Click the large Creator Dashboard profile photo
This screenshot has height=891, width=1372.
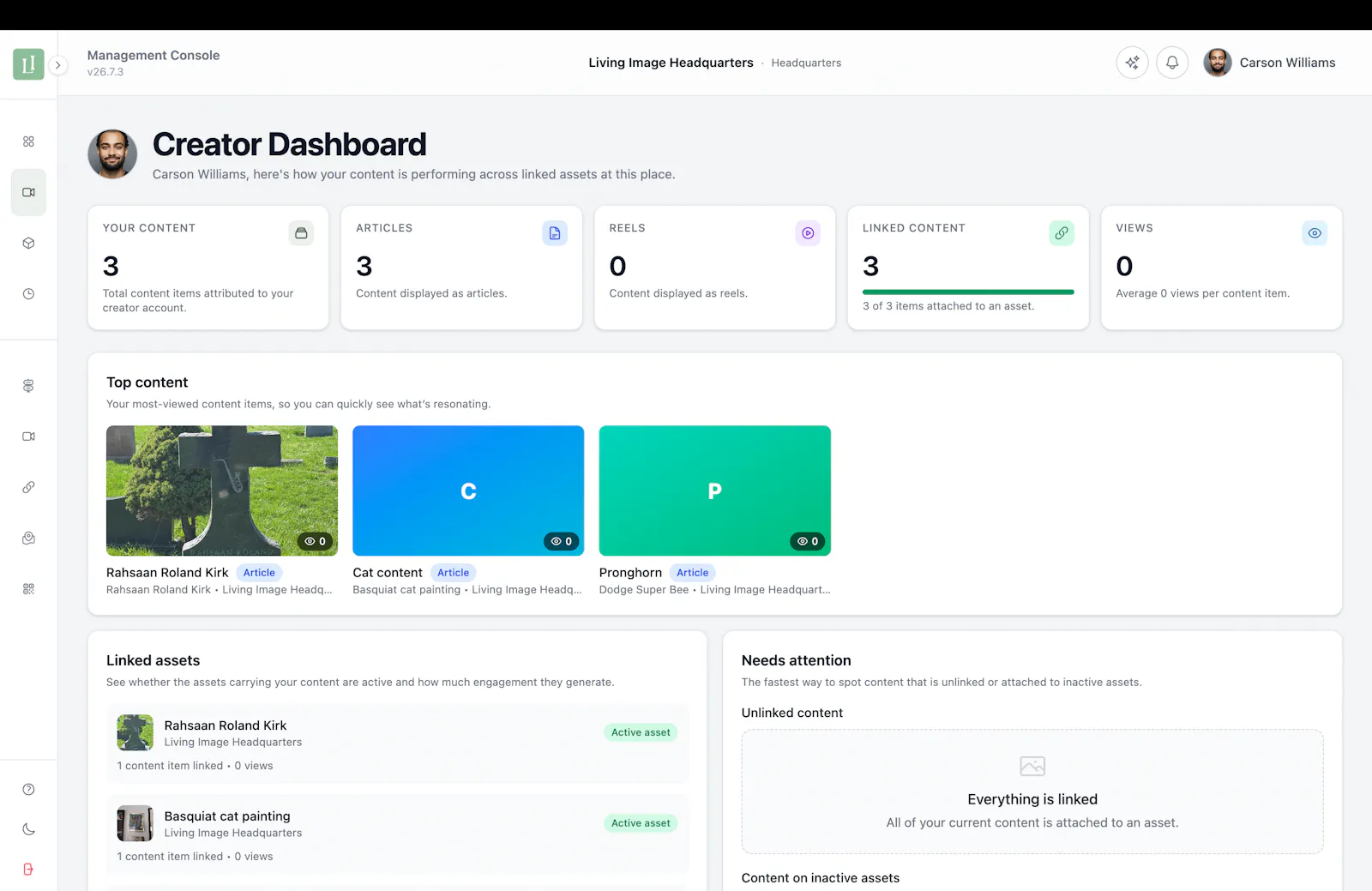click(x=112, y=154)
